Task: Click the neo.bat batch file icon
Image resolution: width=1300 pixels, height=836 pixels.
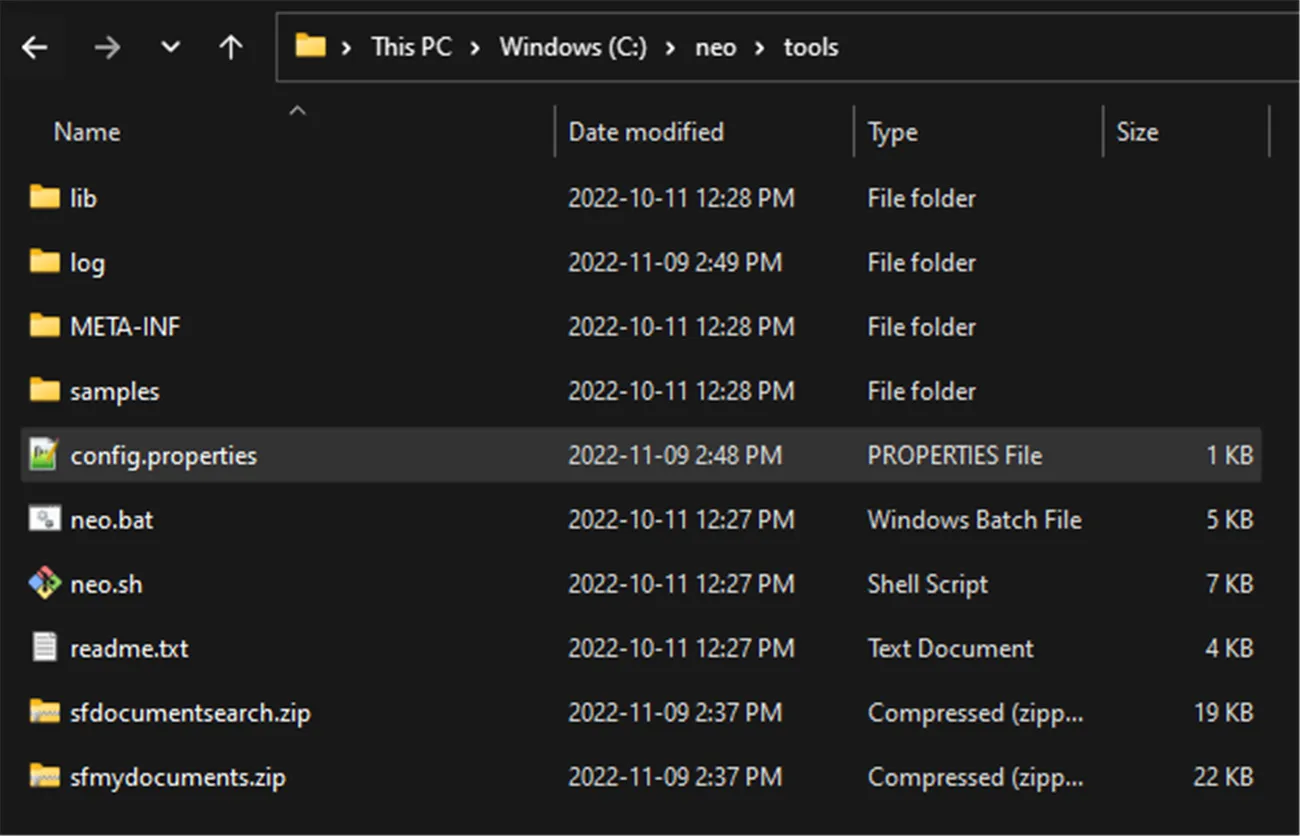Action: pyautogui.click(x=45, y=519)
